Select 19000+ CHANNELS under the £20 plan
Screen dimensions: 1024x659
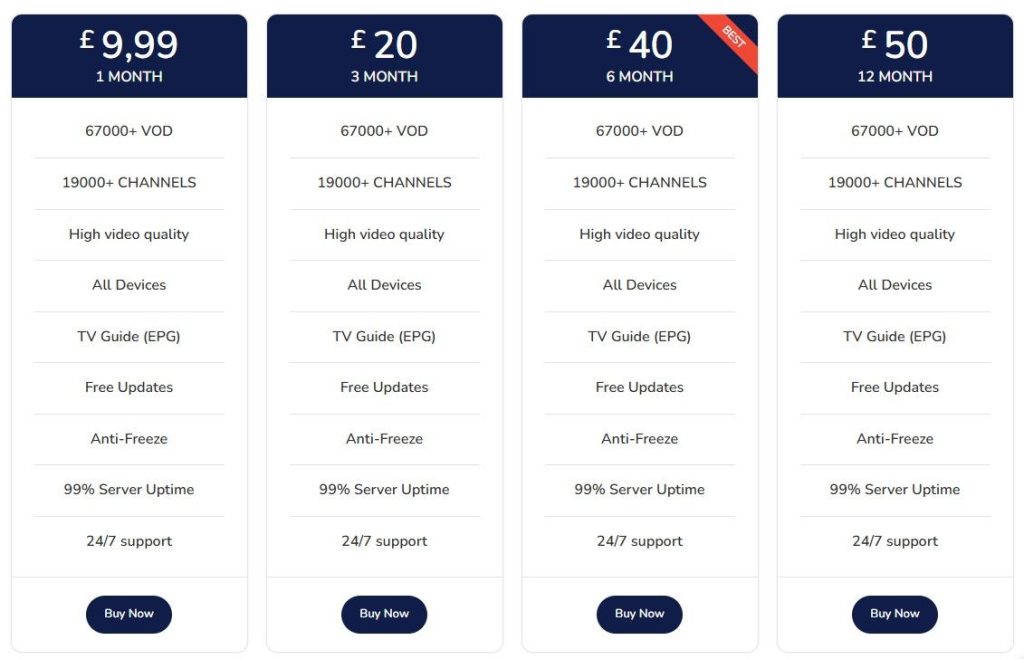pos(384,182)
